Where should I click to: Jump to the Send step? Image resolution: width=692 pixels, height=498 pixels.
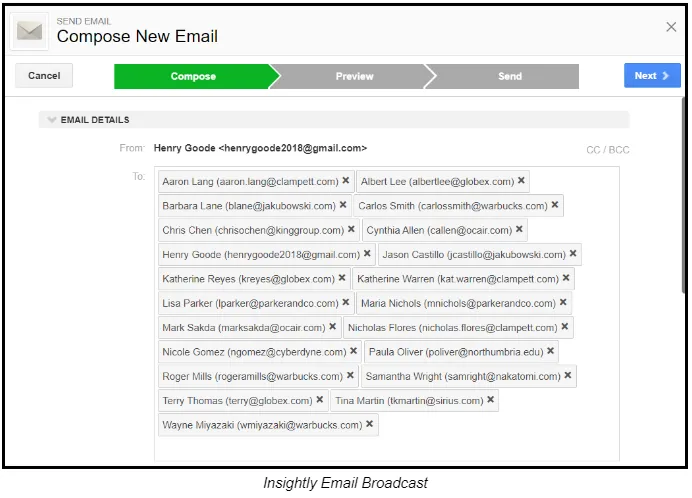coord(510,76)
